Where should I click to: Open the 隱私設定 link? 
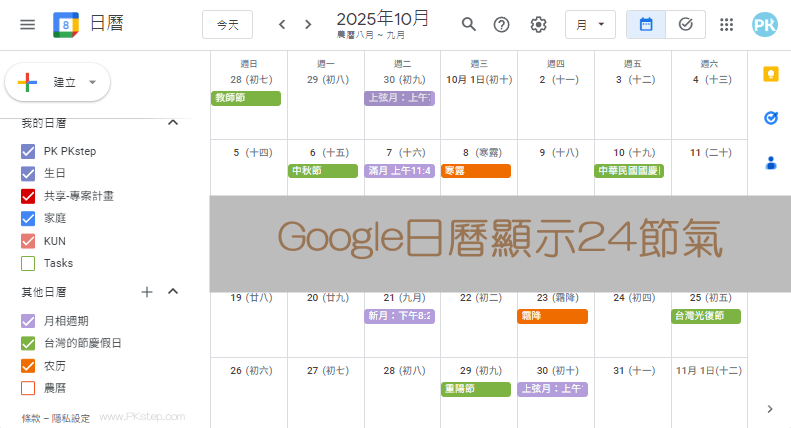tap(71, 418)
